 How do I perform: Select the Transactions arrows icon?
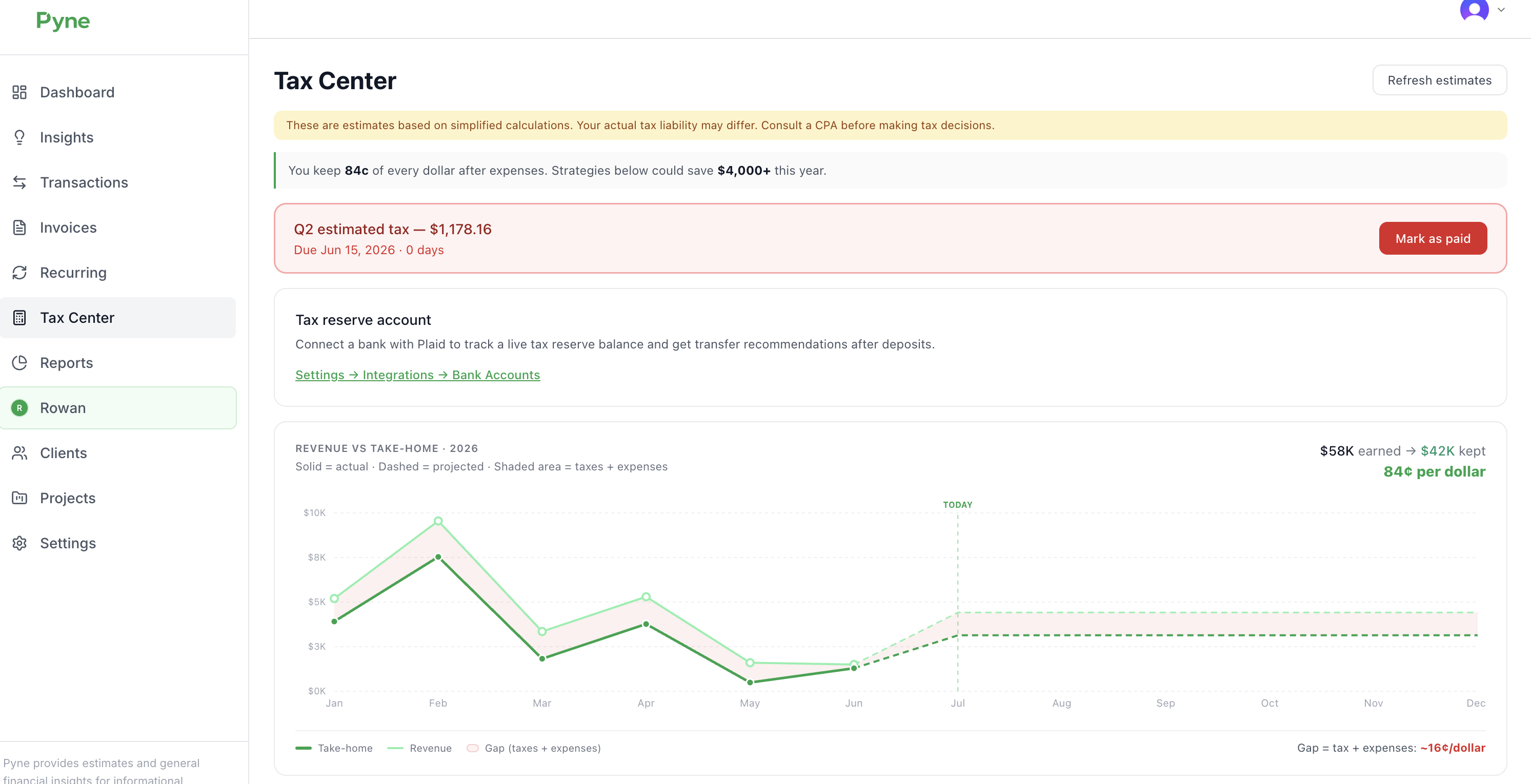click(19, 182)
